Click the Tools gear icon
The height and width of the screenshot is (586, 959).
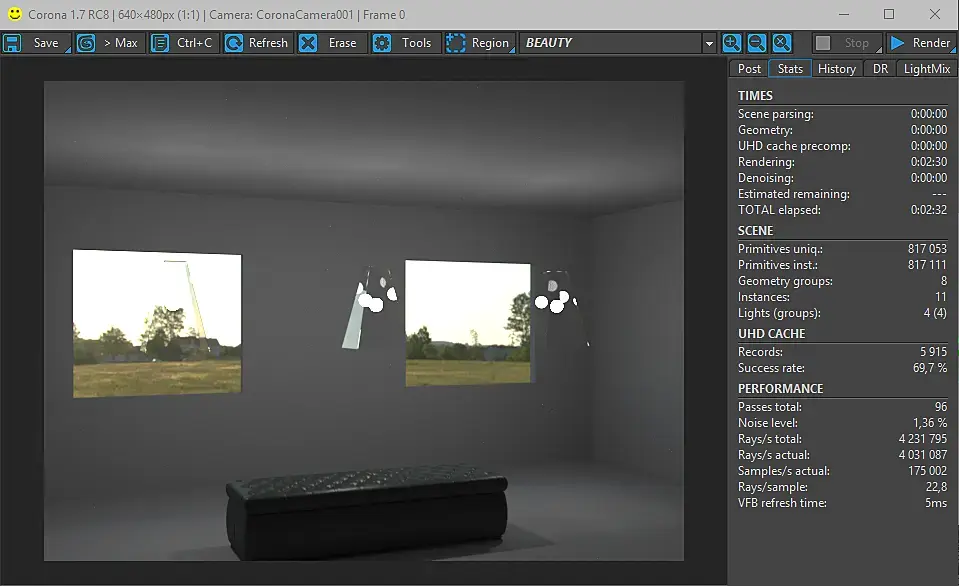click(382, 43)
